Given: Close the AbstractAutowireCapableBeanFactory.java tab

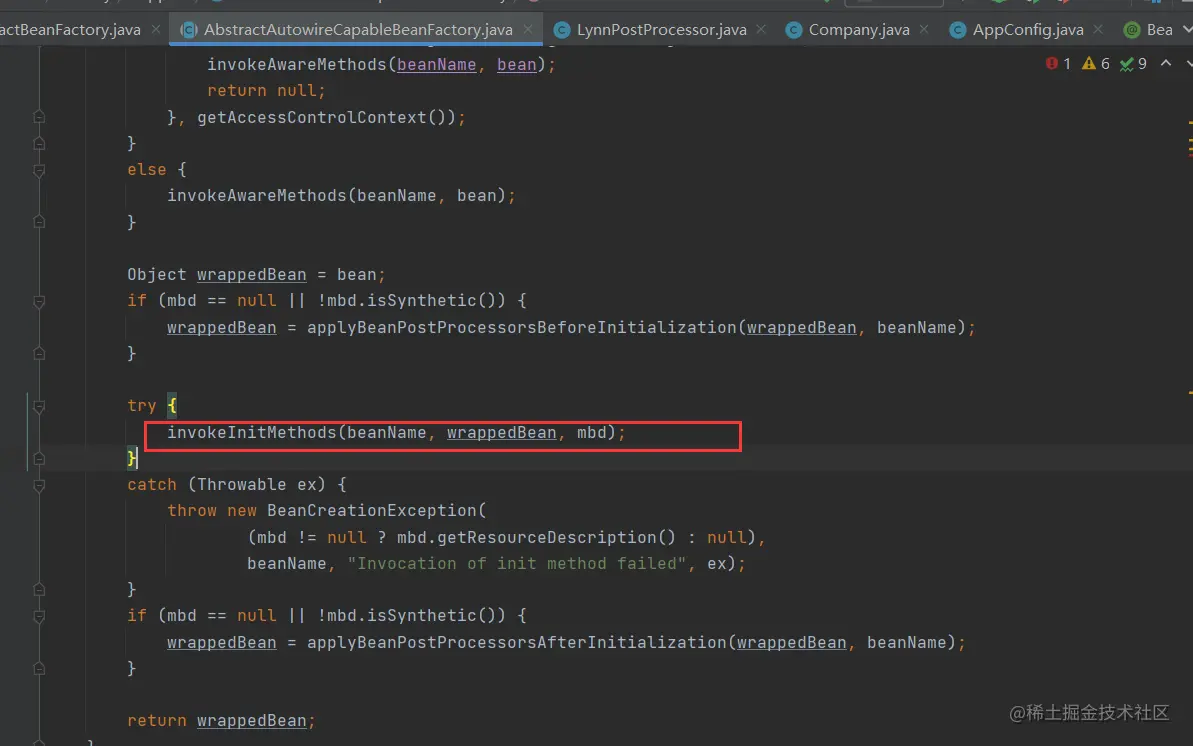Looking at the screenshot, I should [x=528, y=30].
